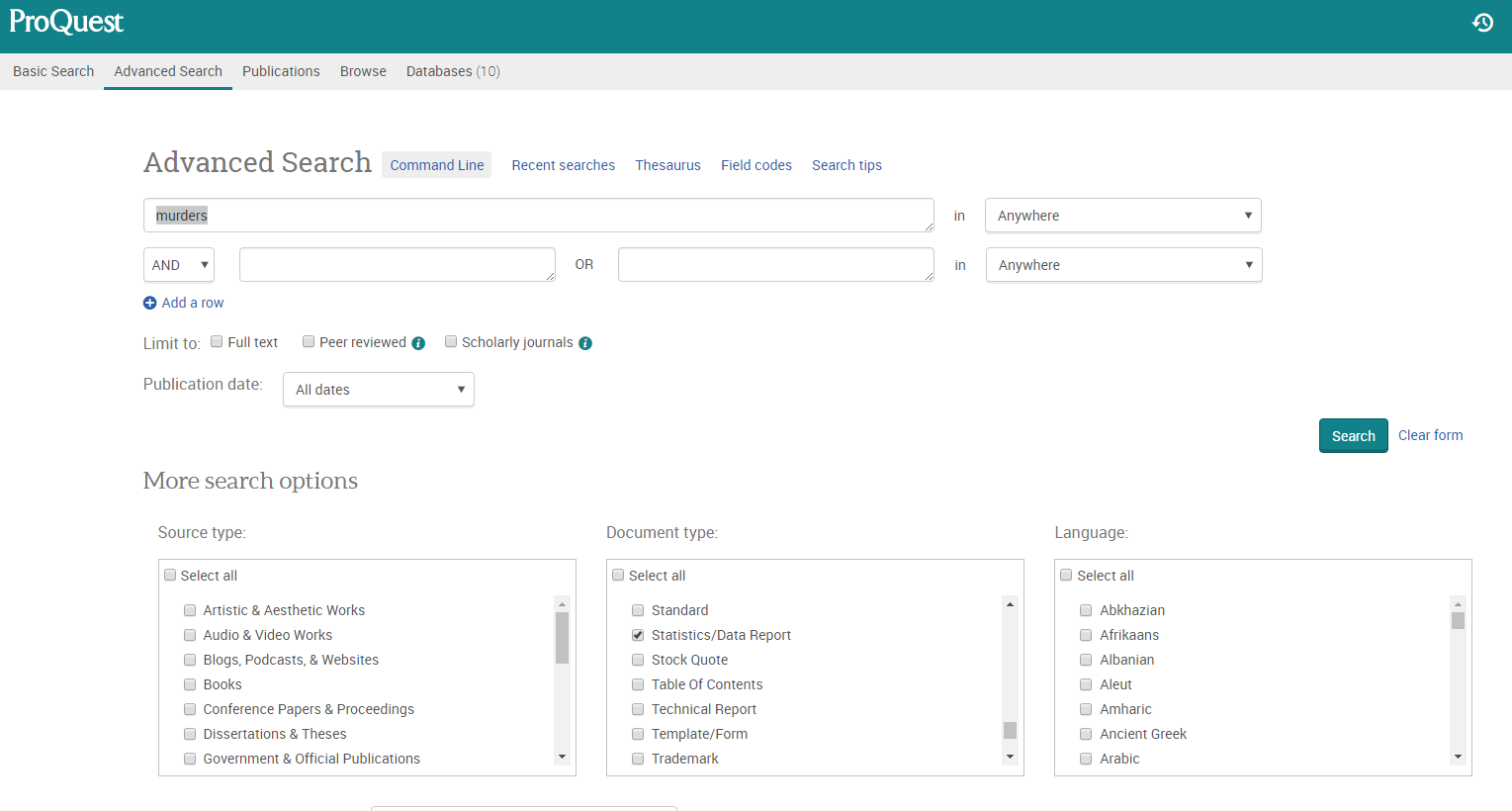Open the search history clock icon
1512x811 pixels.
pos(1482,22)
